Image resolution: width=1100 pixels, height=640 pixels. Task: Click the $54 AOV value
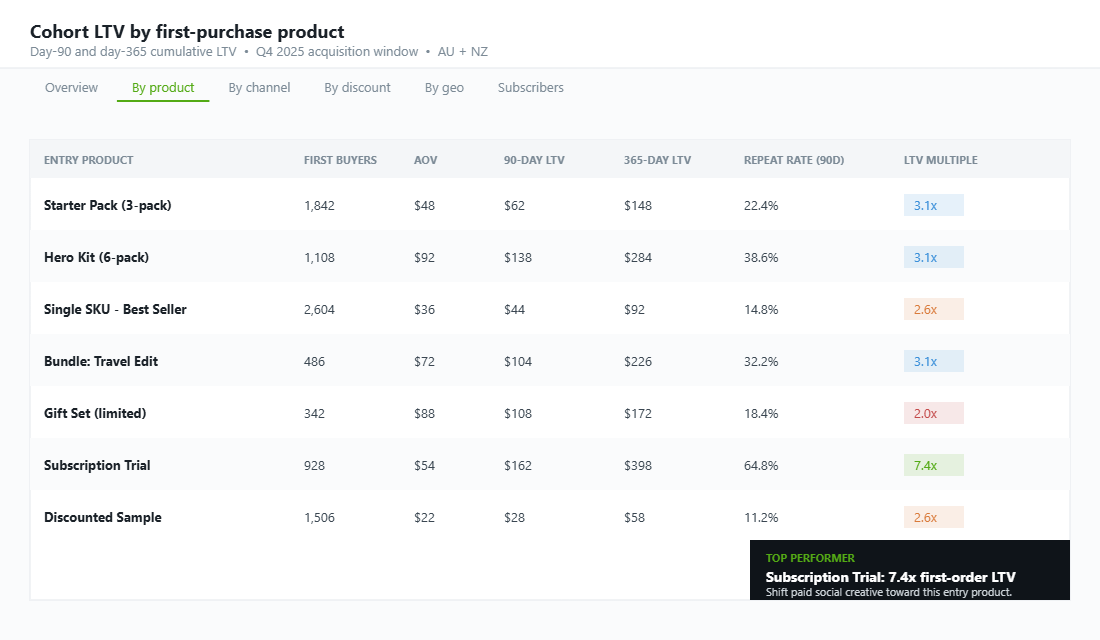(424, 465)
